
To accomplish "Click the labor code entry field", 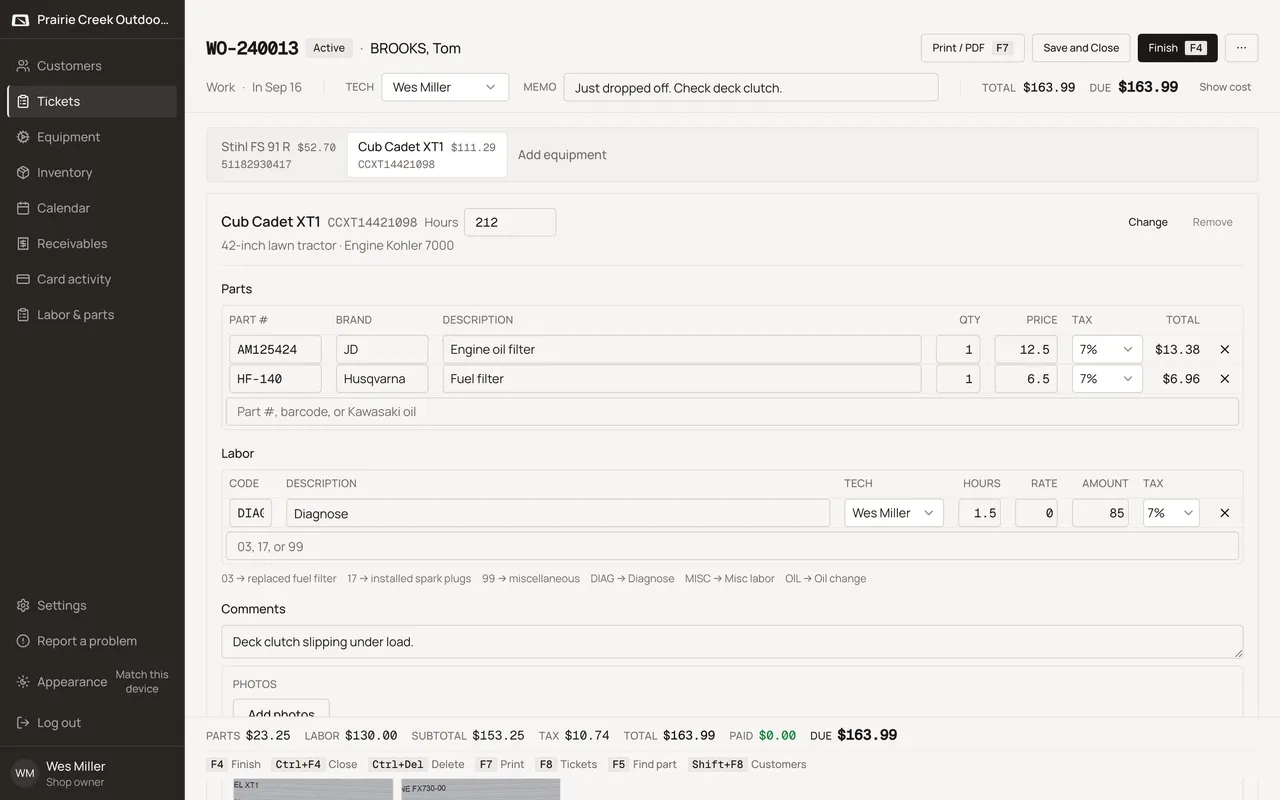I will [732, 546].
